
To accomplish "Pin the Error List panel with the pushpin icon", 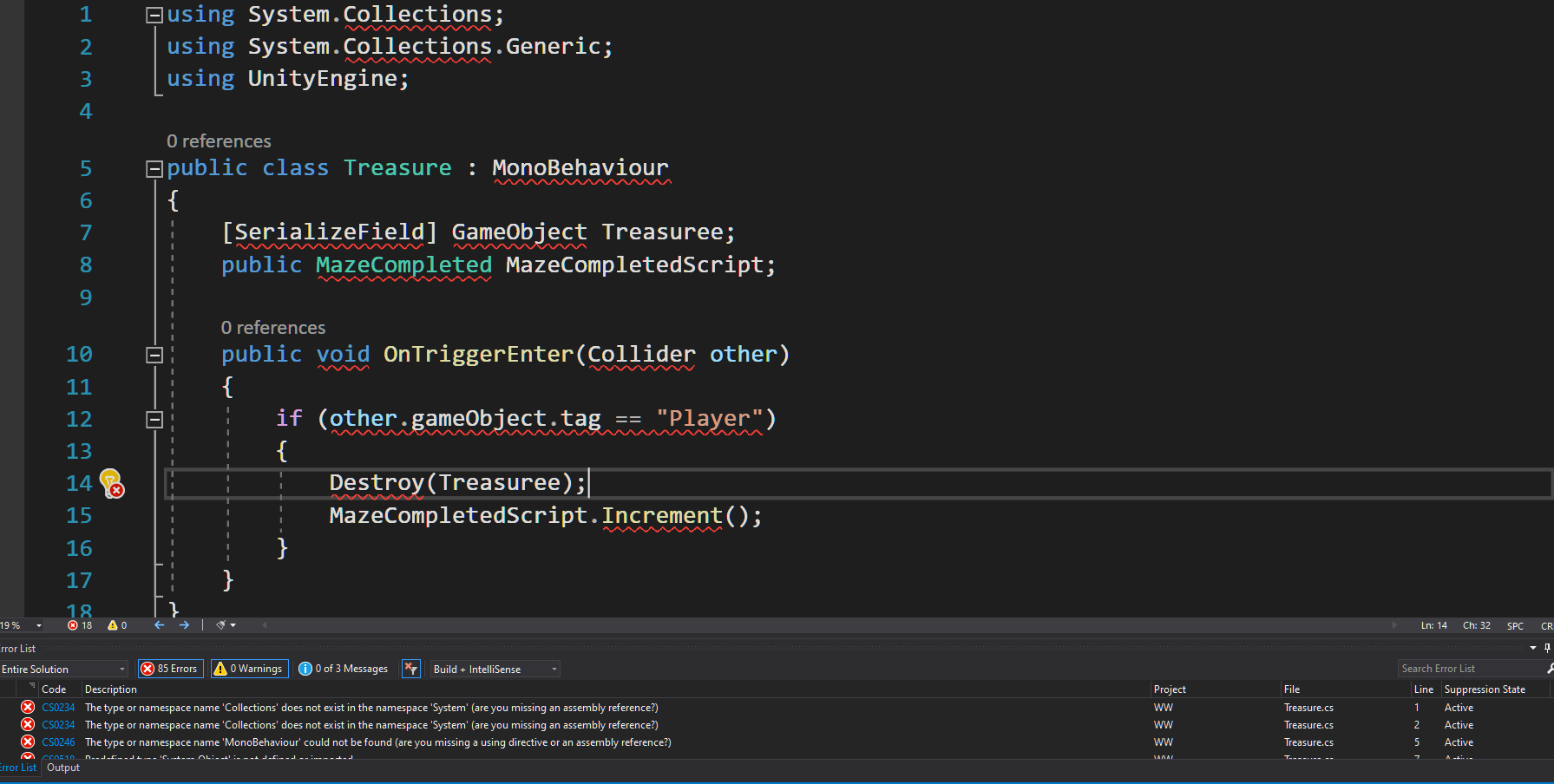I will (x=1547, y=648).
